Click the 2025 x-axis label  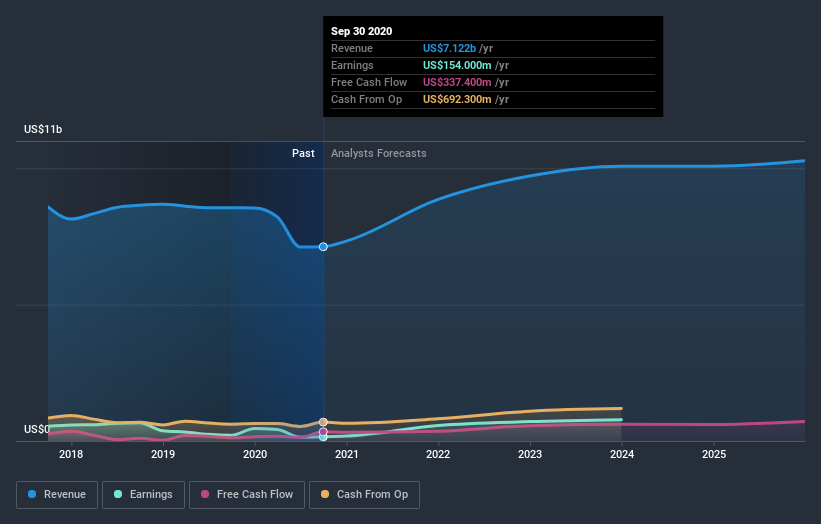click(x=714, y=454)
